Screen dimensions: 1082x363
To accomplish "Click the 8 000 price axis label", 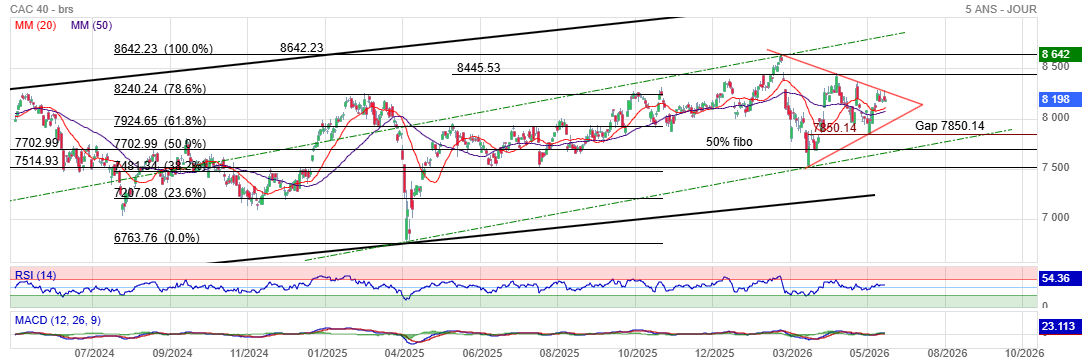I will [1055, 117].
